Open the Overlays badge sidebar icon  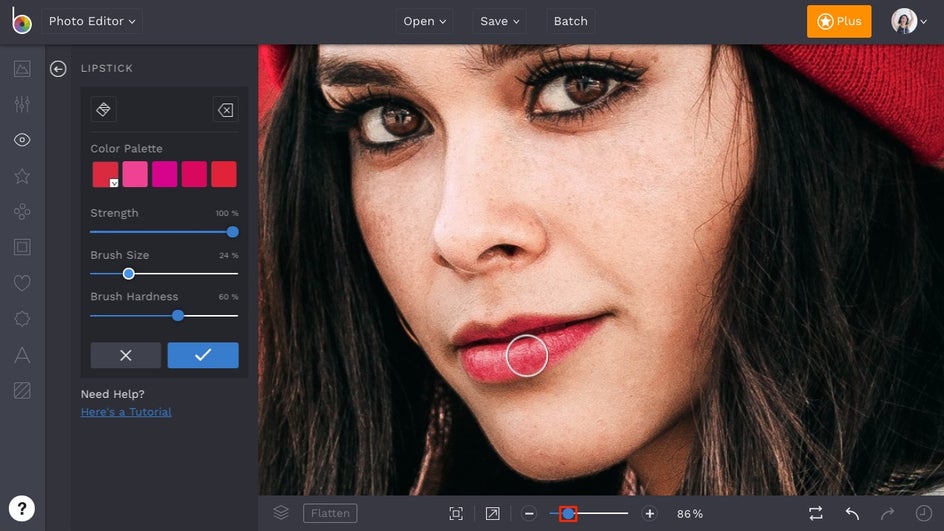(x=22, y=318)
